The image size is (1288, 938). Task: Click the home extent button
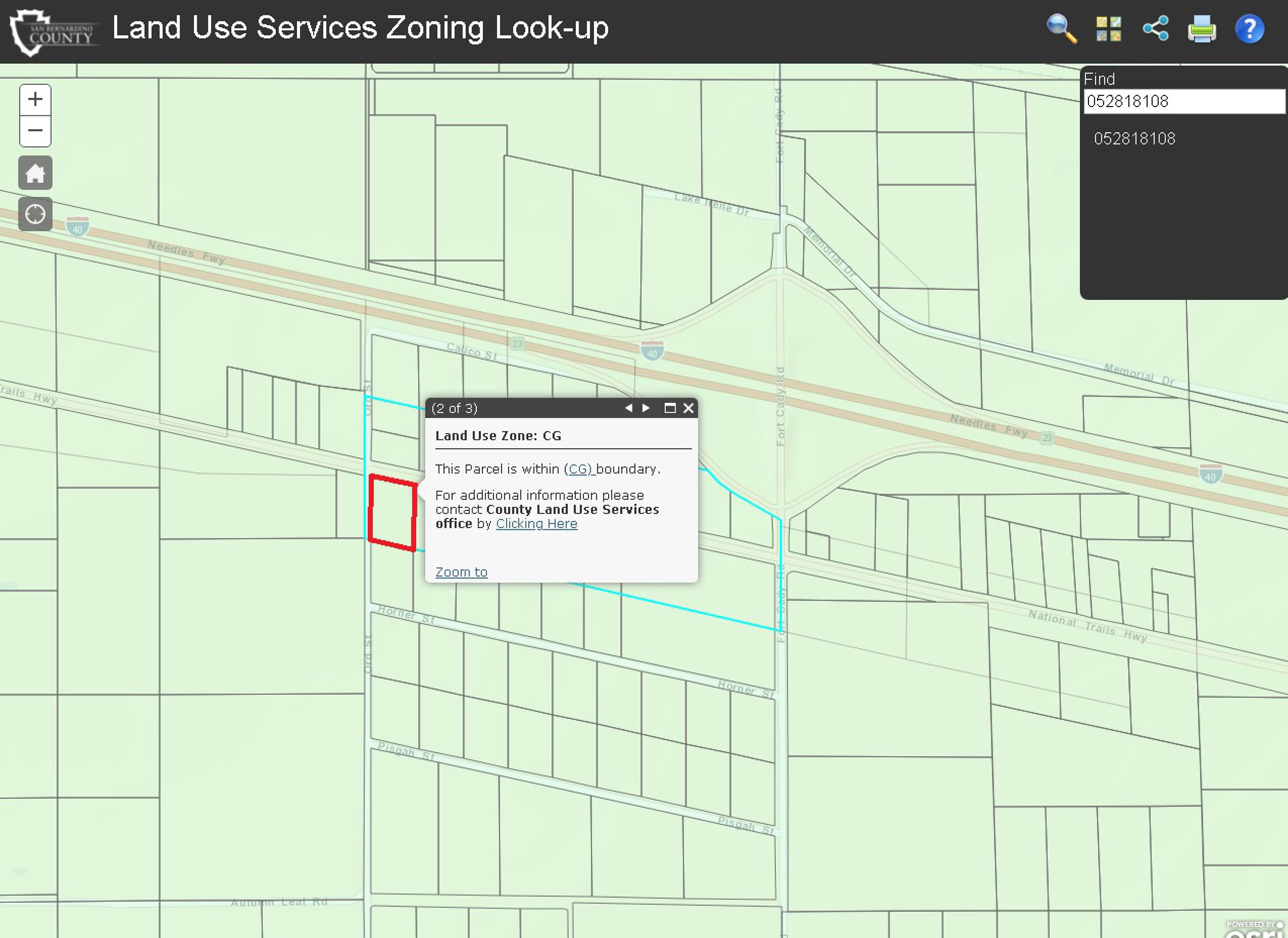pyautogui.click(x=35, y=173)
